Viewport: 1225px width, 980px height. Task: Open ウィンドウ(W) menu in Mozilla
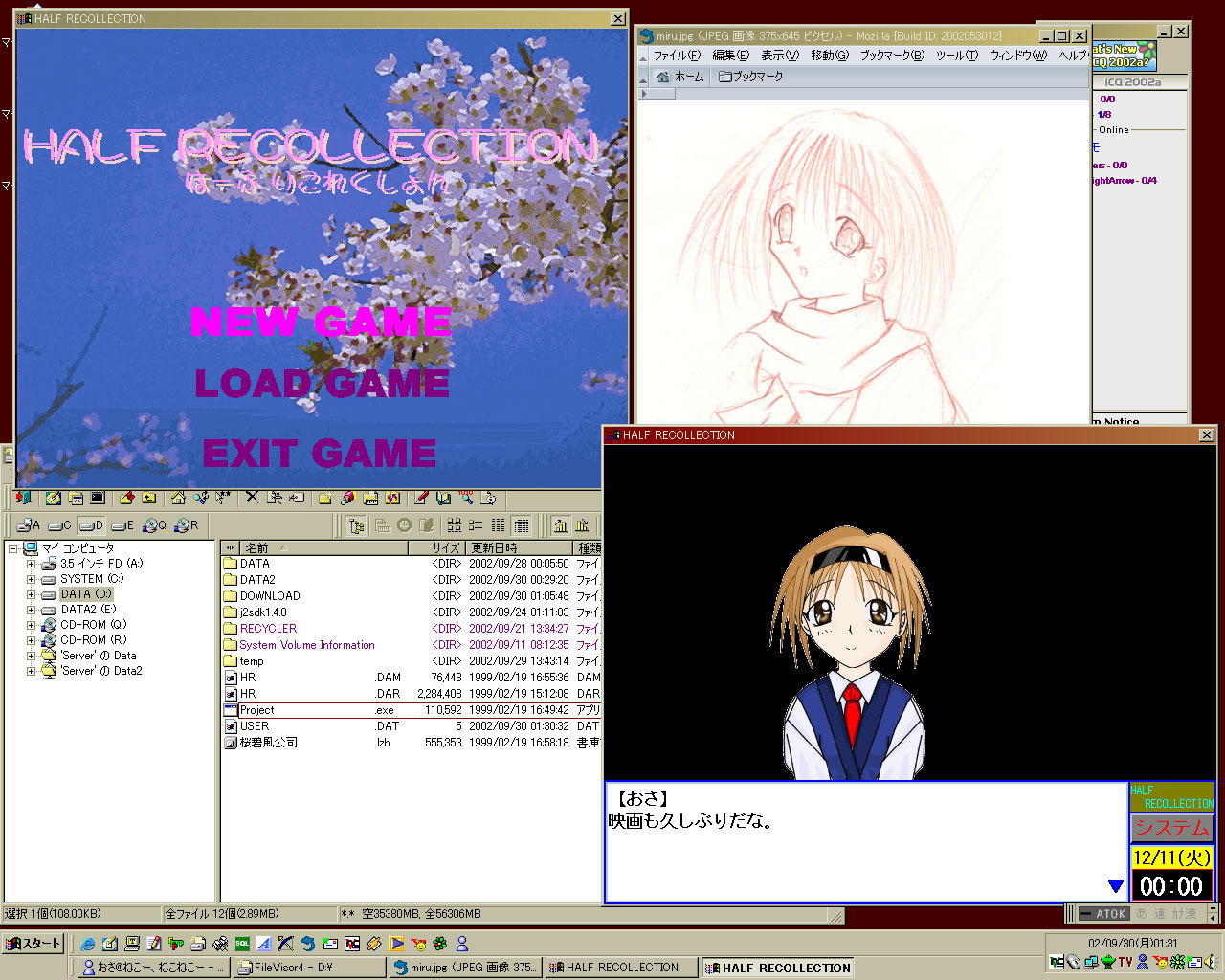tap(1017, 56)
